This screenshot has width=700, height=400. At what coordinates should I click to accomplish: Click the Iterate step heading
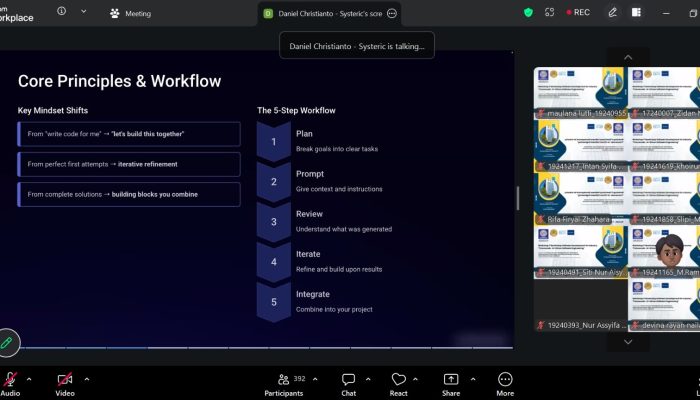(308, 254)
